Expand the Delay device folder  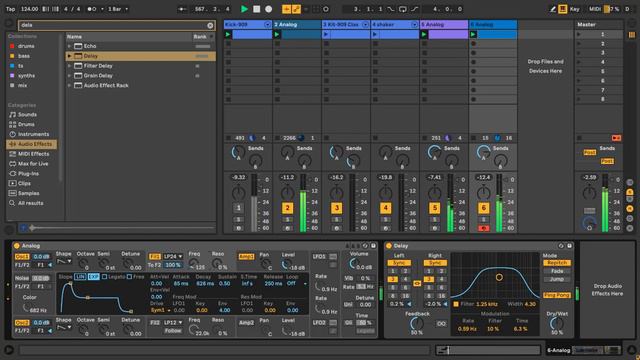[69, 56]
